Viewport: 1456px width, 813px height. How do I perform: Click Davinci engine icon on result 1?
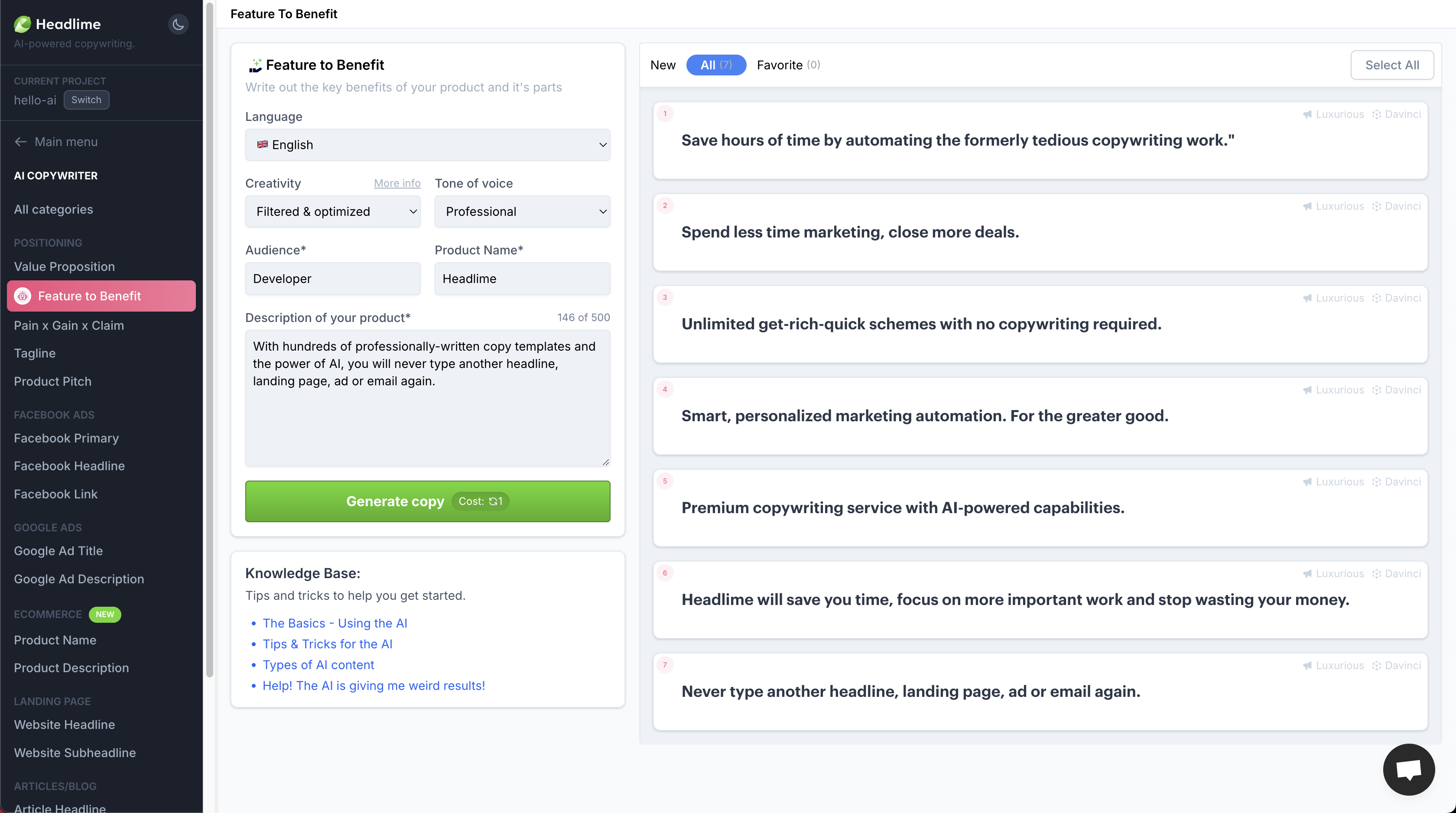1376,114
